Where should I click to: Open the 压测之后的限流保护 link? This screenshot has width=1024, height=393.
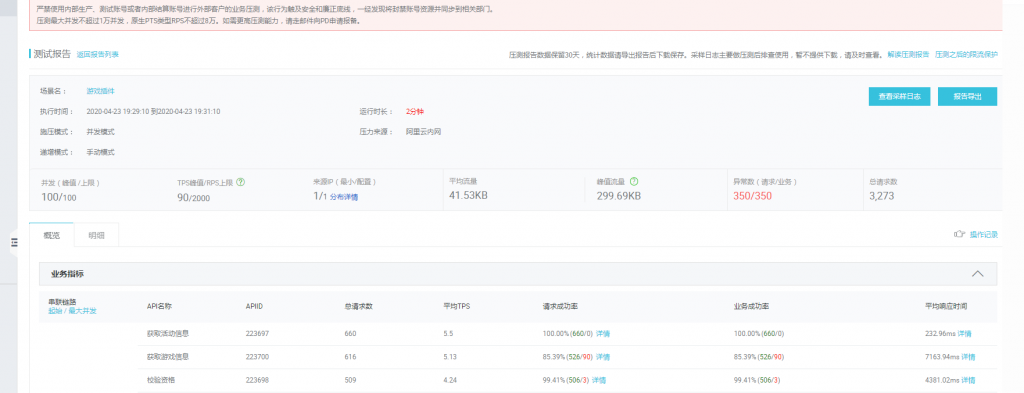(967, 55)
